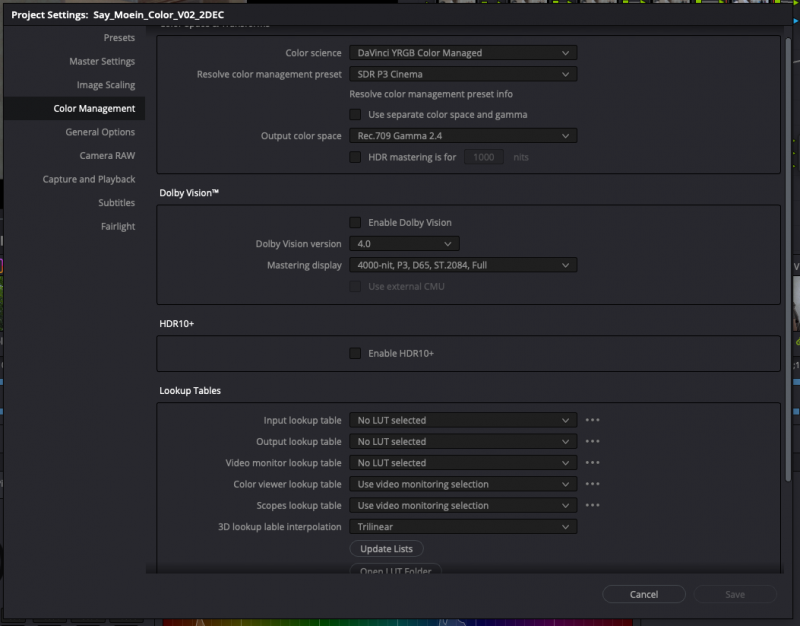Enable Use separate color space and gamma
The width and height of the screenshot is (800, 626).
[x=355, y=115]
